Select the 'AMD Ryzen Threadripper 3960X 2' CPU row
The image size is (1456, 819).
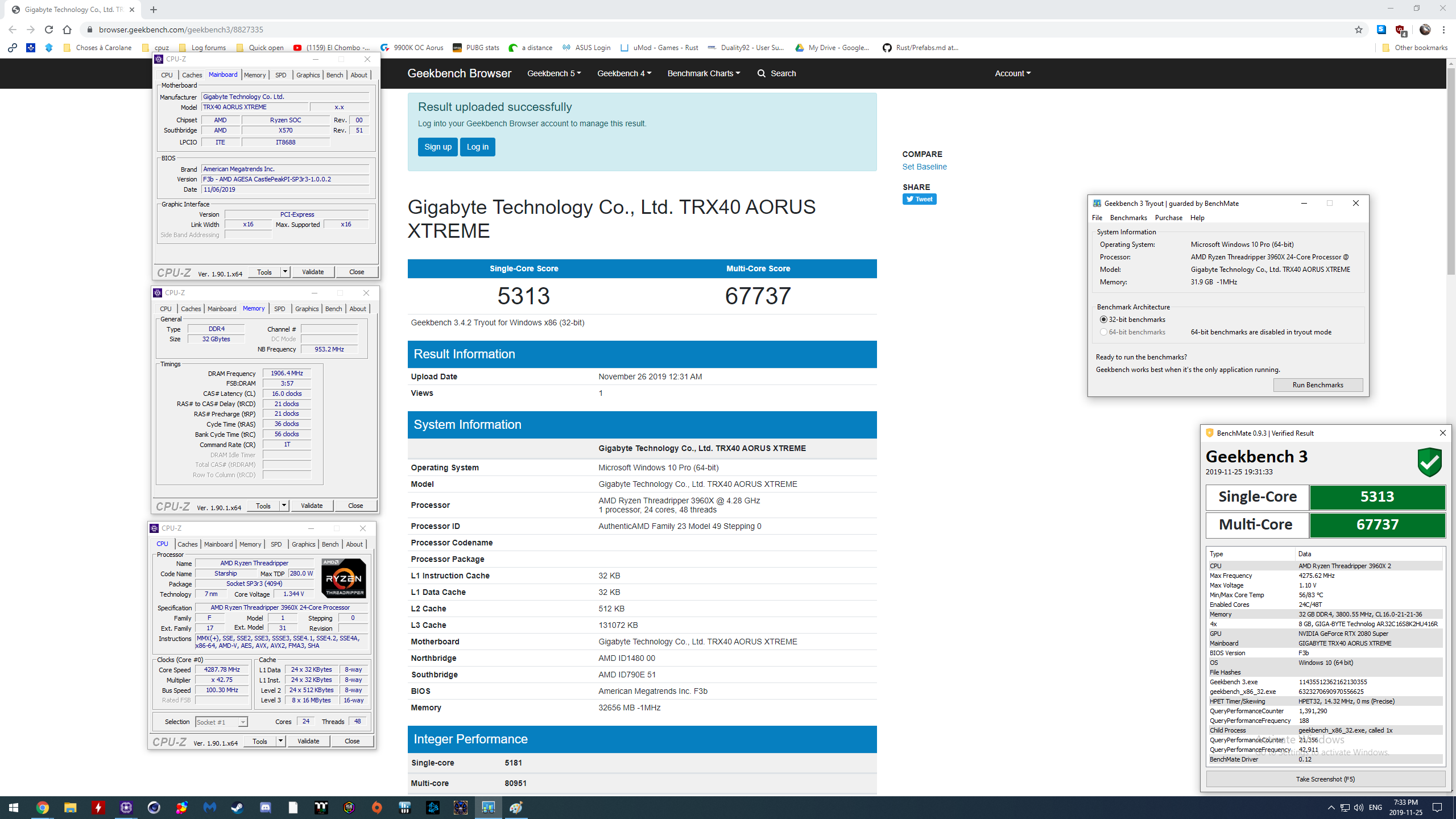(1325, 566)
